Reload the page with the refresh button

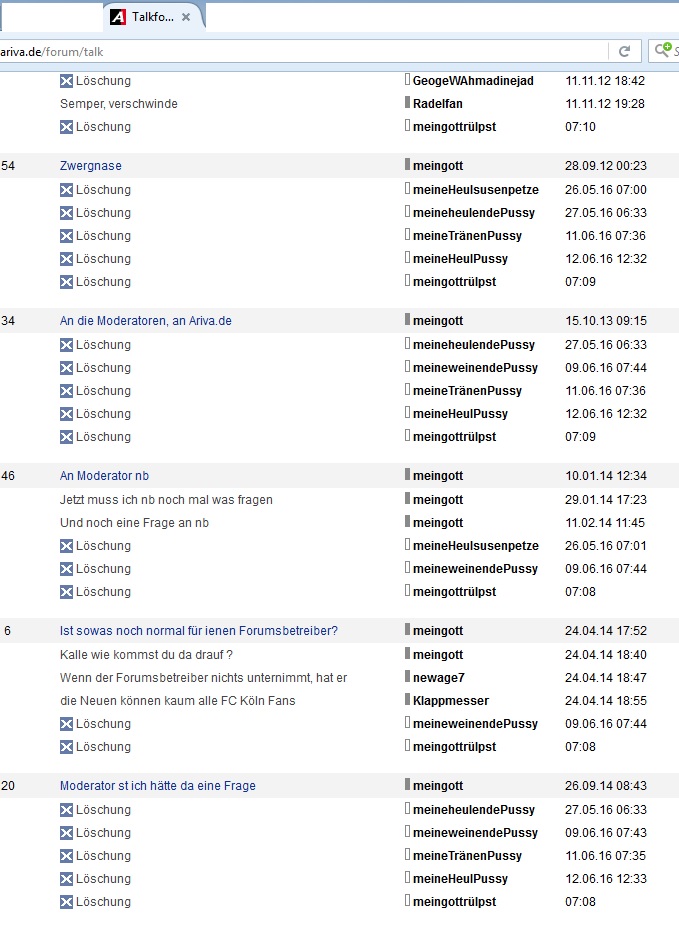click(x=625, y=51)
